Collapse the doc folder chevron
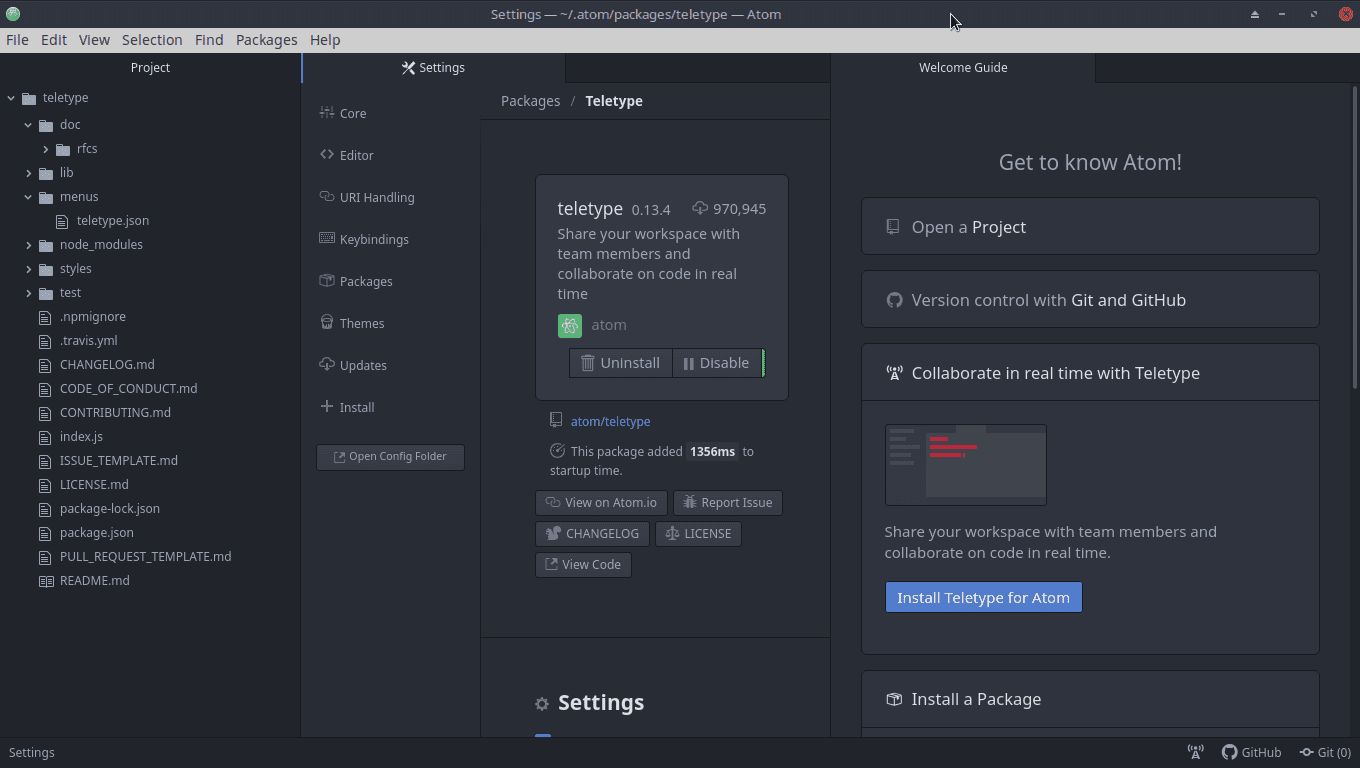 [x=28, y=125]
